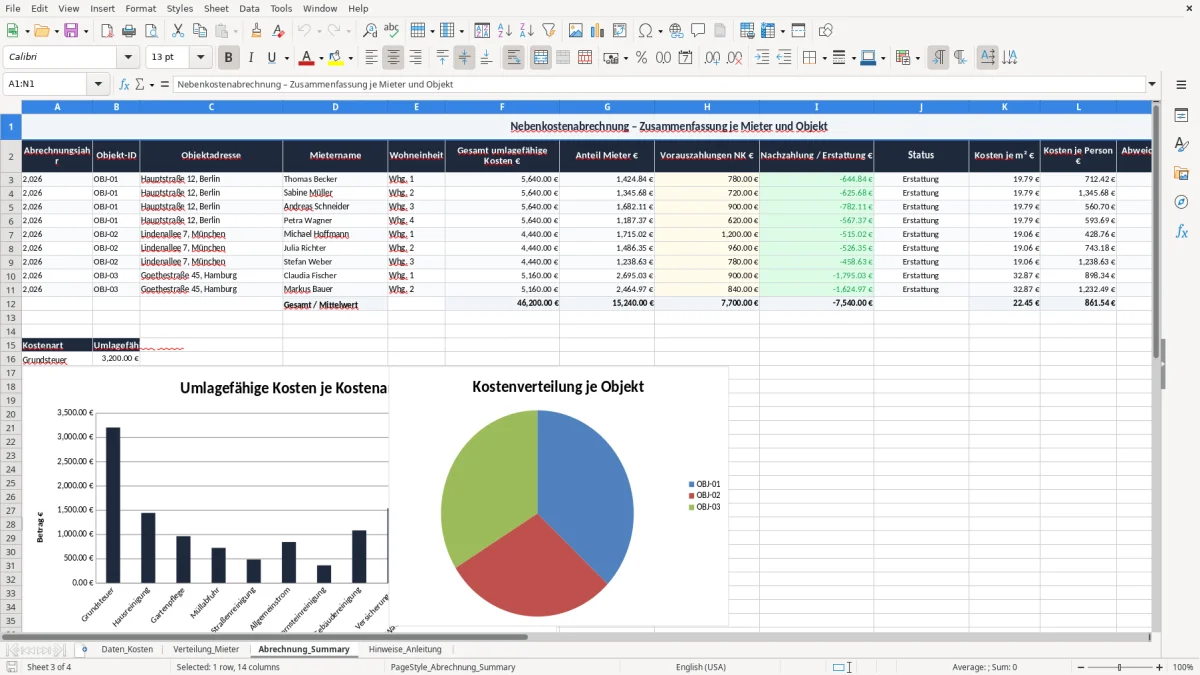The height and width of the screenshot is (675, 1200).
Task: Cut the selection with the scissors icon
Action: tap(178, 31)
